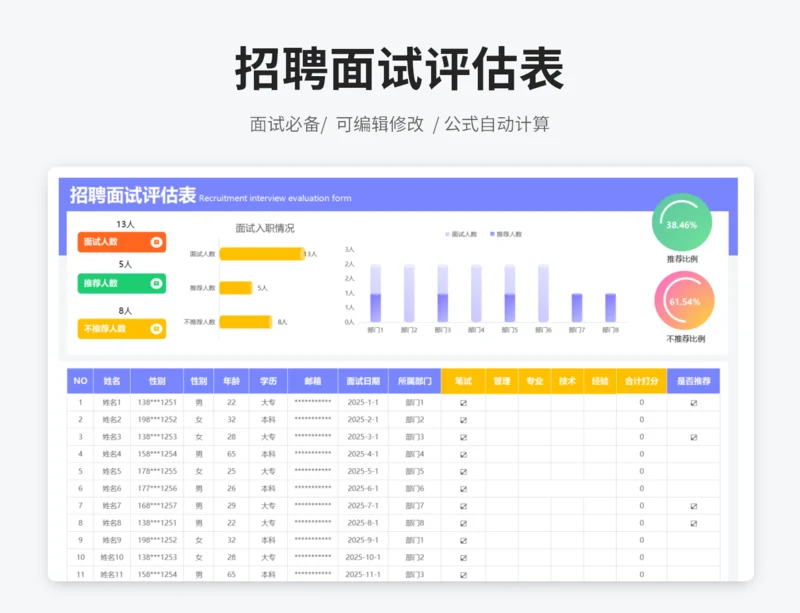Click the yellow 面试人数 bar showing 13人
Screen dimensions: 800x613
point(262,254)
